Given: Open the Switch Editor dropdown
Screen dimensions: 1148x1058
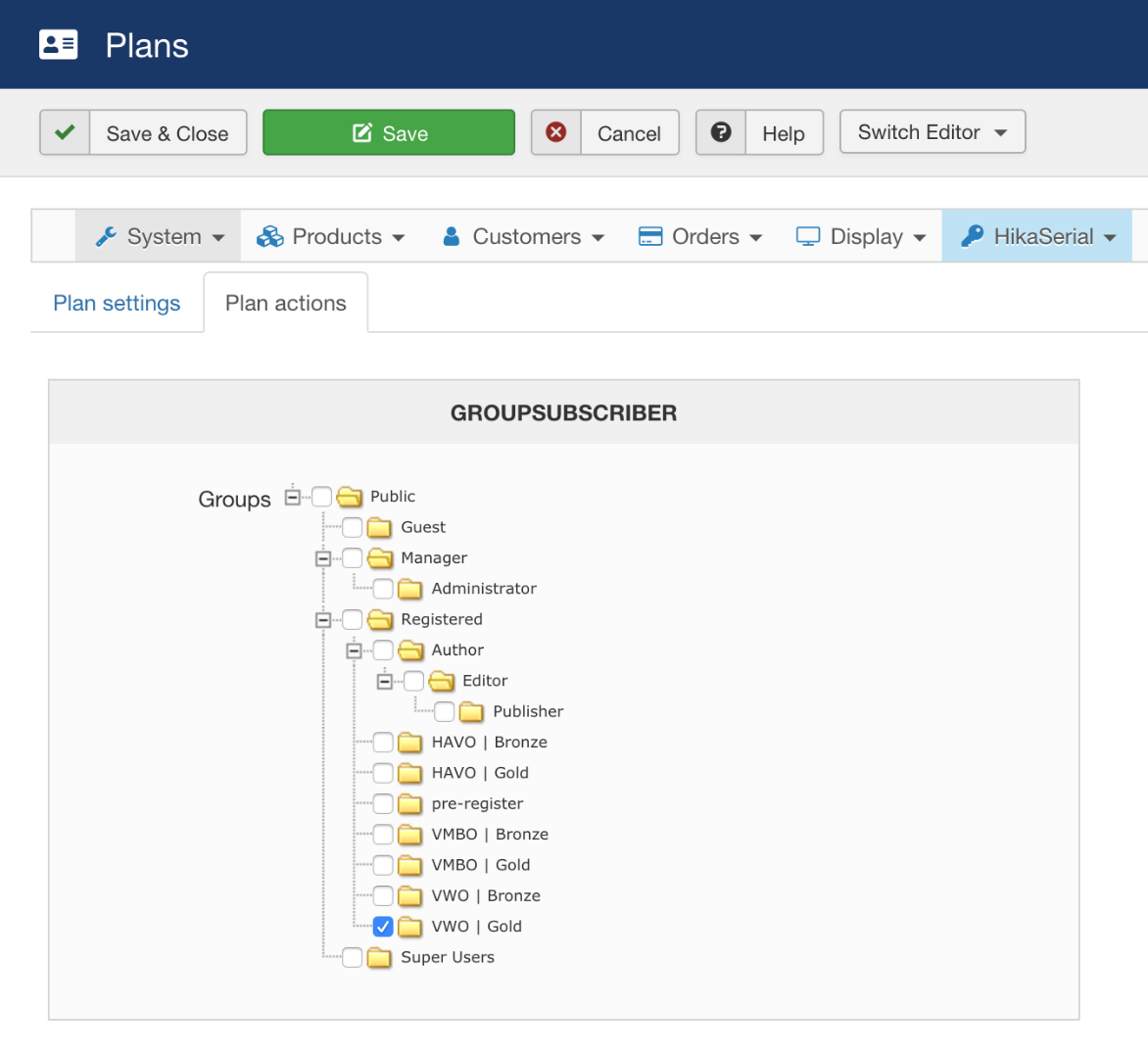Looking at the screenshot, I should coord(932,132).
